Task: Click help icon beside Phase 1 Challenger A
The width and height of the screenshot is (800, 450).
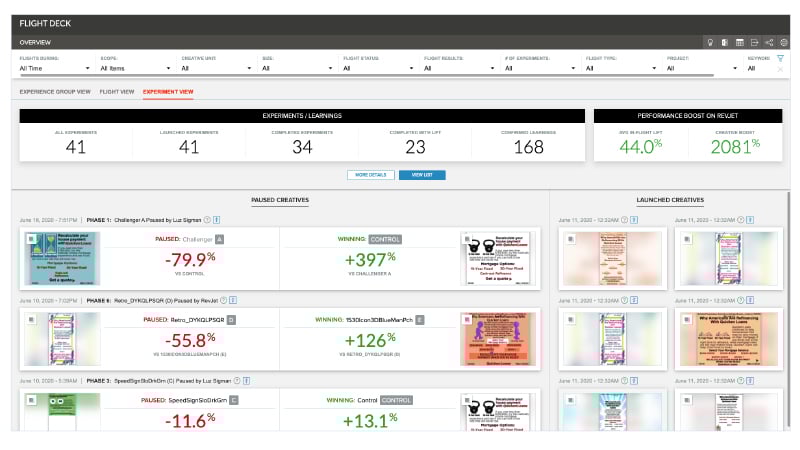Action: [x=207, y=218]
